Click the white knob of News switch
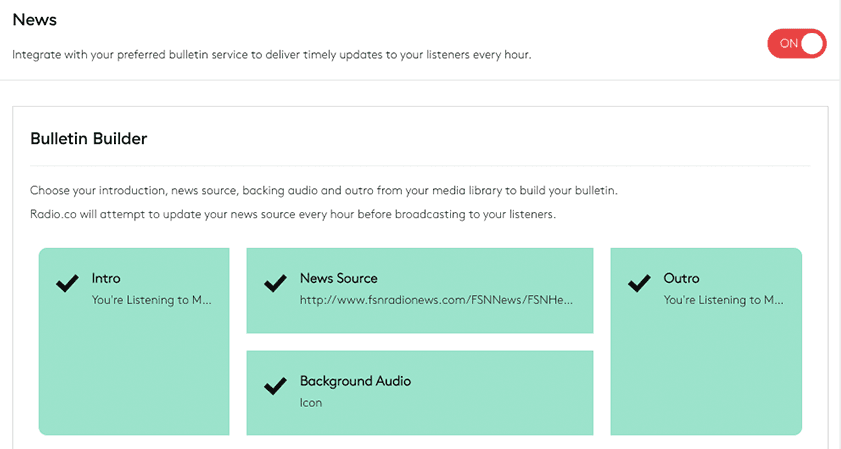841x449 pixels. coord(812,43)
